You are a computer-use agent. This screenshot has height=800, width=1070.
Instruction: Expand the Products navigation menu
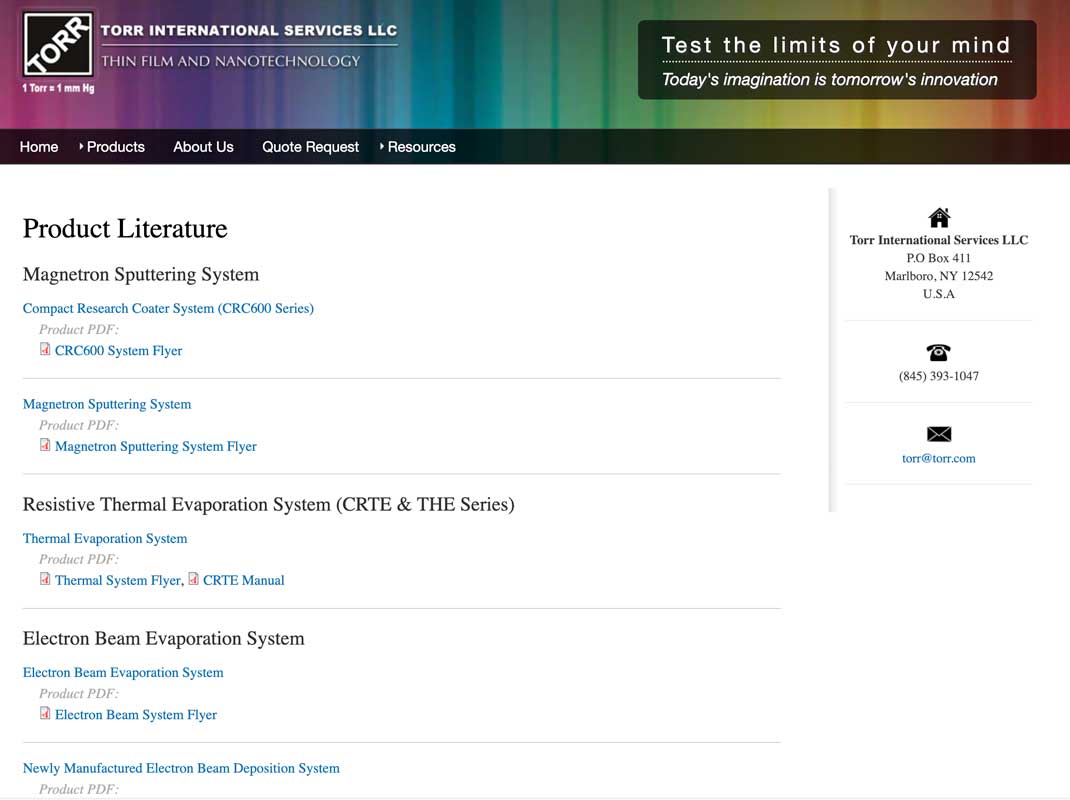(x=115, y=147)
